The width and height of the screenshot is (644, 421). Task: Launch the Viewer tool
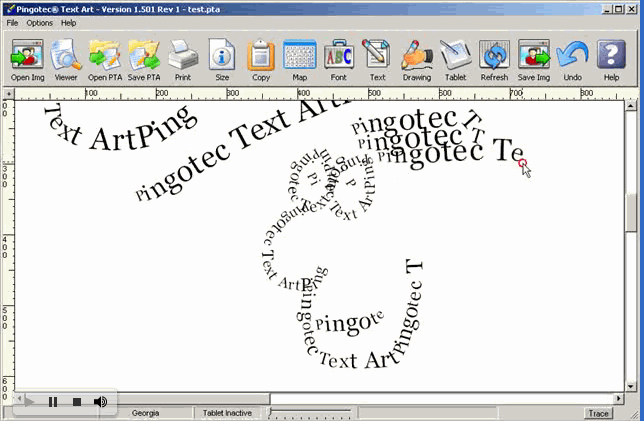66,60
